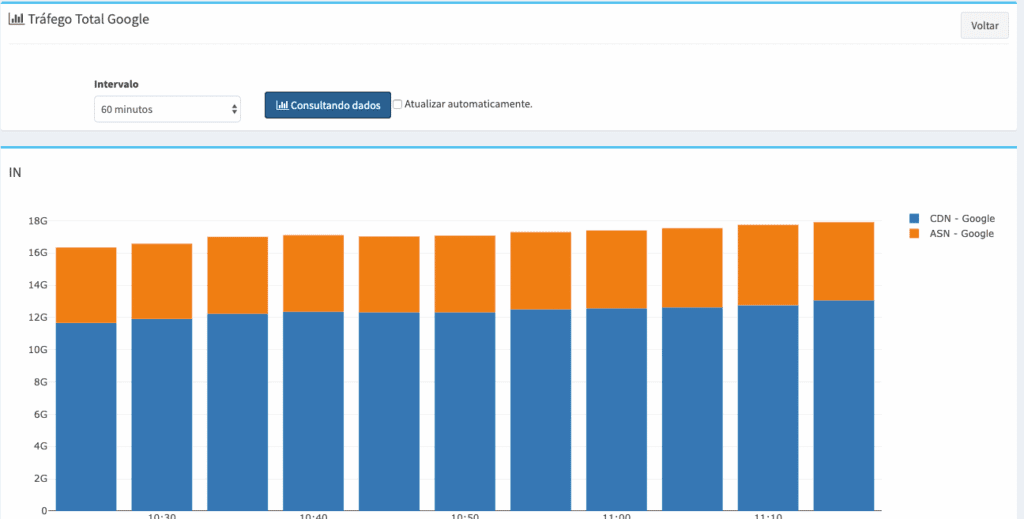Click the blue bar above the 10:50 label
This screenshot has width=1024, height=519.
pyautogui.click(x=465, y=411)
